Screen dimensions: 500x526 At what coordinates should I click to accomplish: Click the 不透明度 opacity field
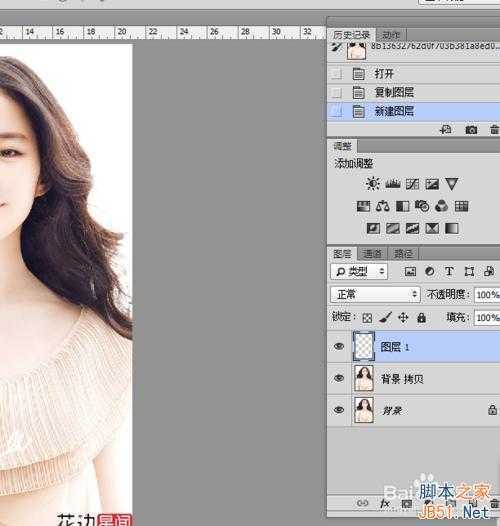pyautogui.click(x=487, y=295)
